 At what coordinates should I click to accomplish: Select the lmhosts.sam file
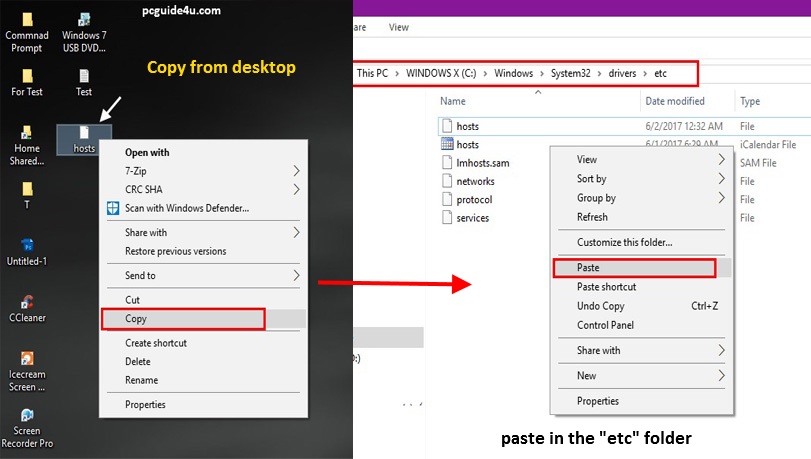482,163
